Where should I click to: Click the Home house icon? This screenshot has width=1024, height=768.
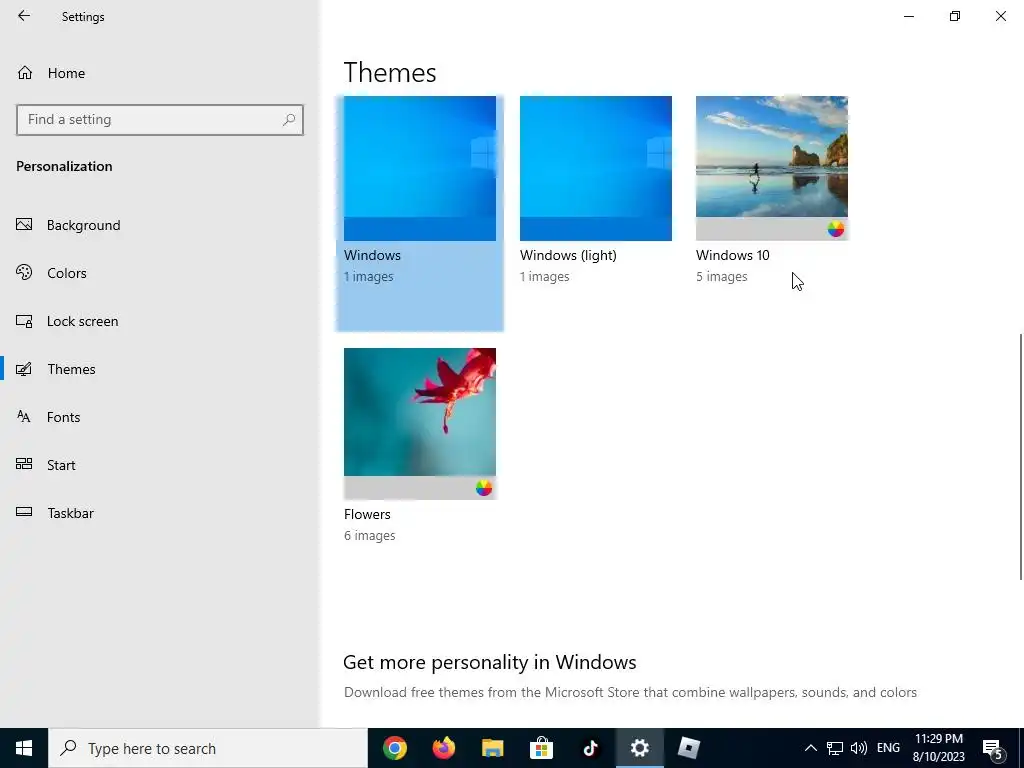tap(25, 72)
